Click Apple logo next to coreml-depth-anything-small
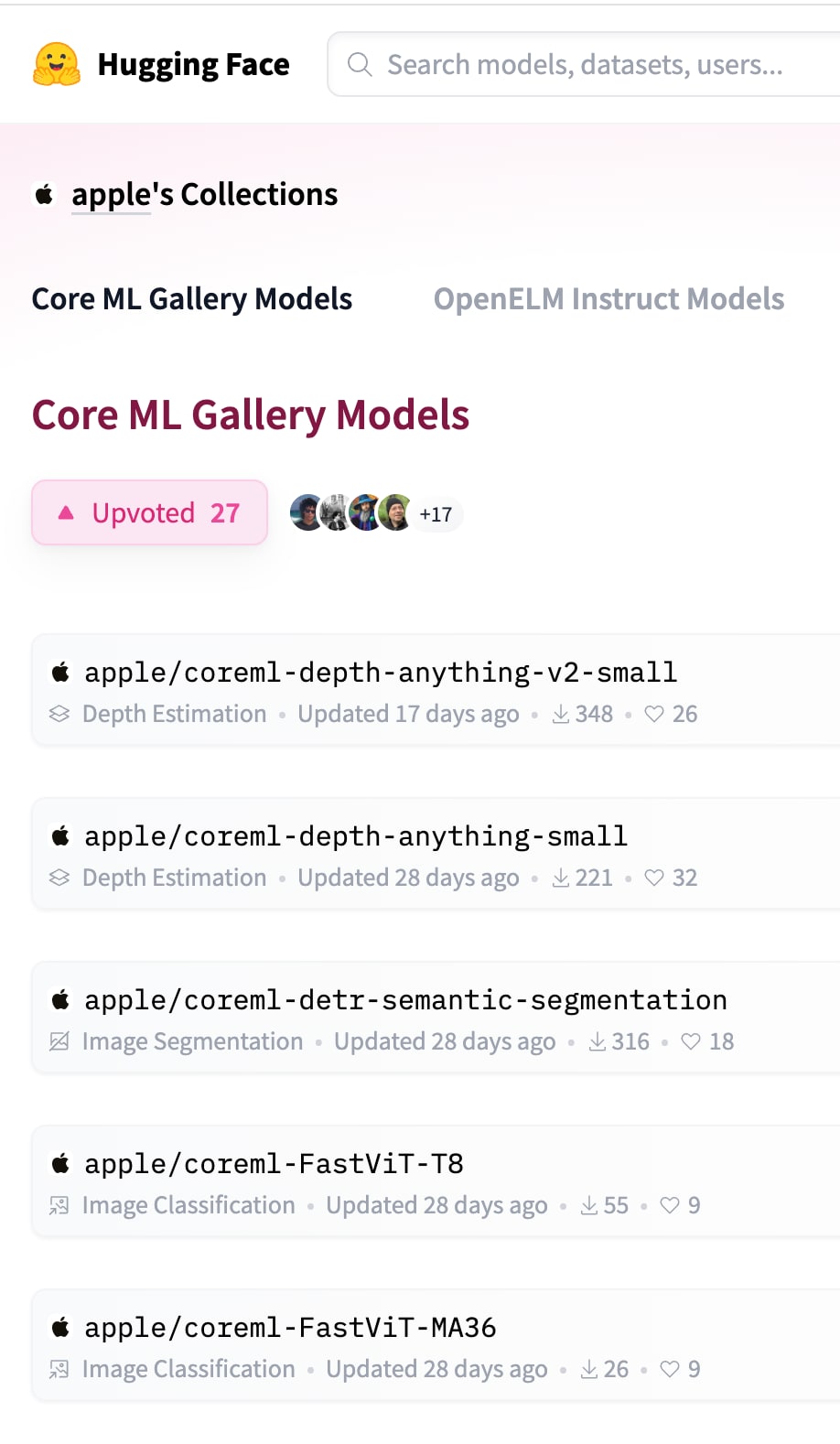 (60, 835)
